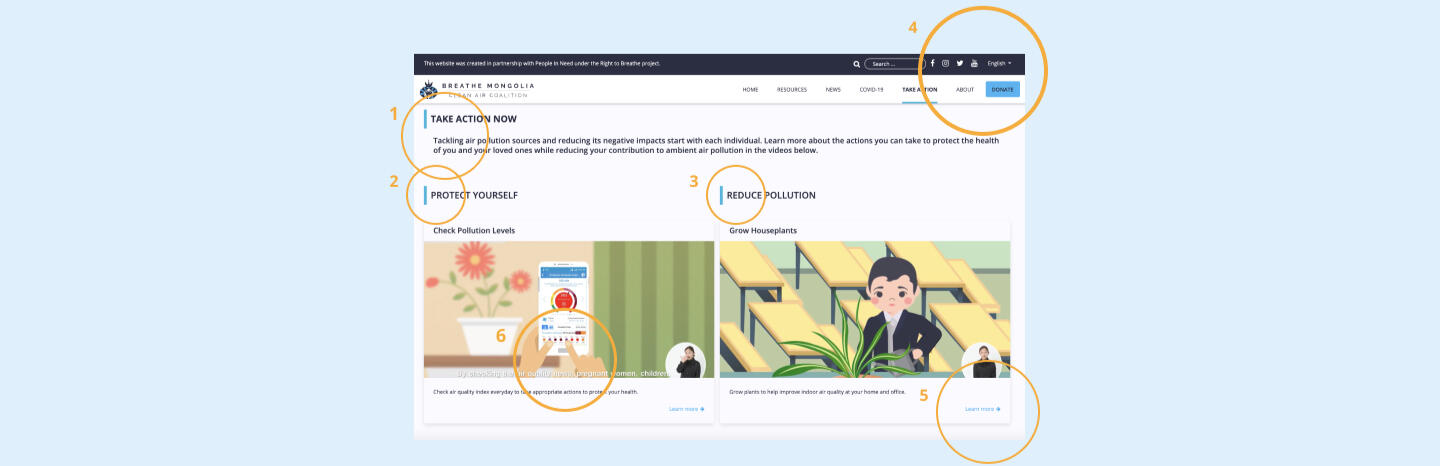Select the News menu item
This screenshot has height=466, width=1440.
click(x=832, y=90)
